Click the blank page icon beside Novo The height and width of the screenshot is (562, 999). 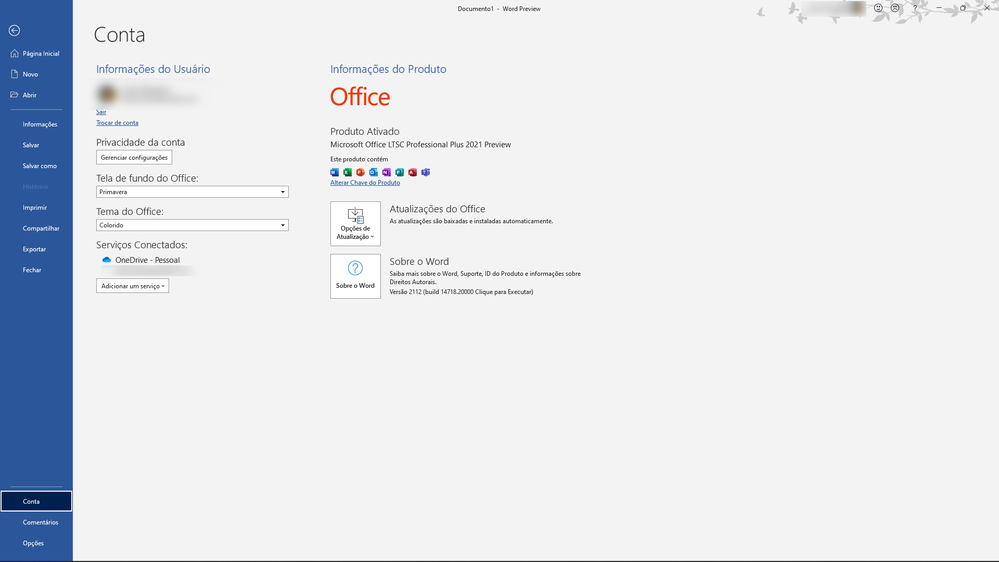(15, 74)
